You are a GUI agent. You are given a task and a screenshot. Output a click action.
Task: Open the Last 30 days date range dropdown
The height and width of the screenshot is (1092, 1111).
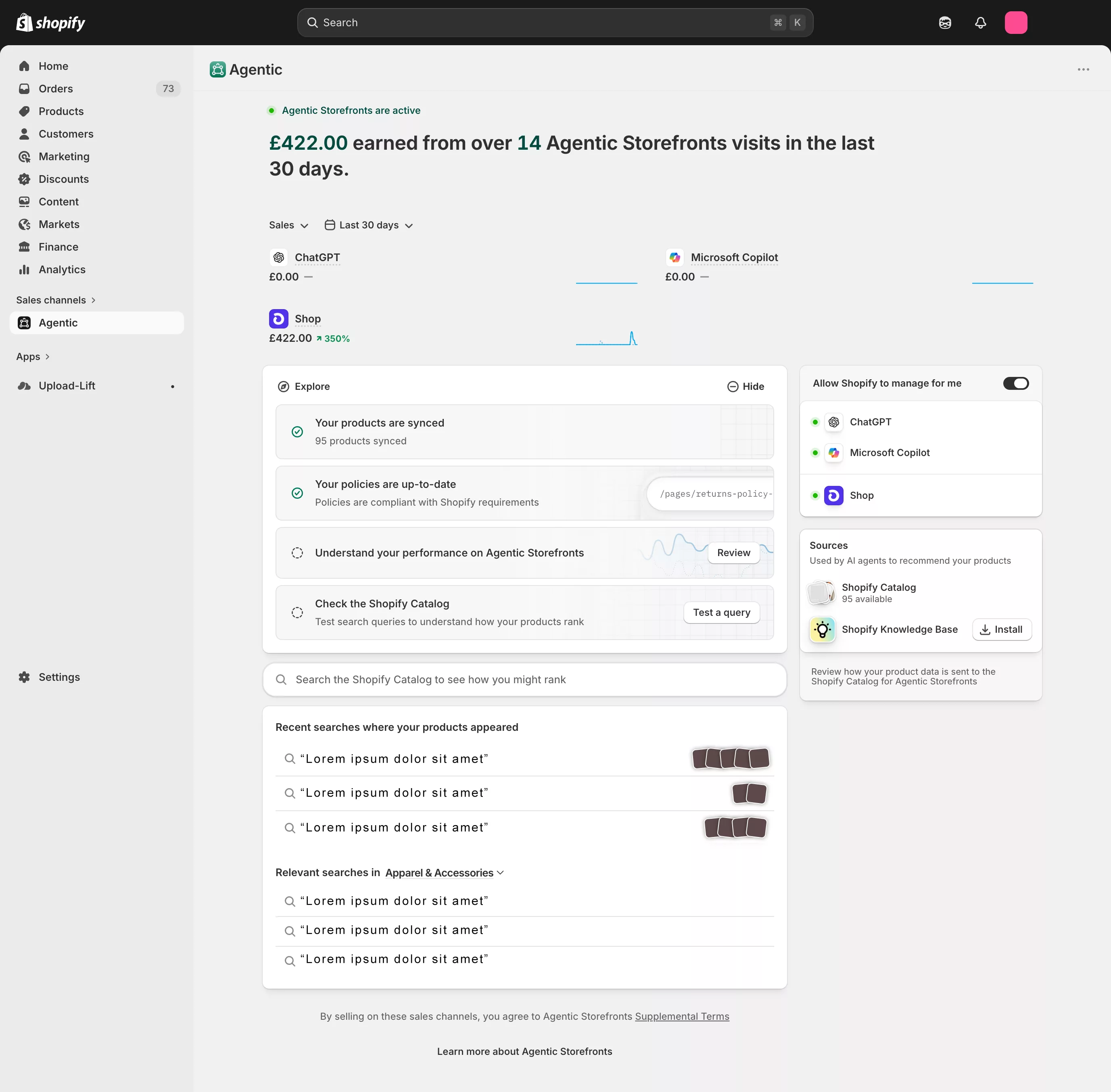pyautogui.click(x=369, y=225)
